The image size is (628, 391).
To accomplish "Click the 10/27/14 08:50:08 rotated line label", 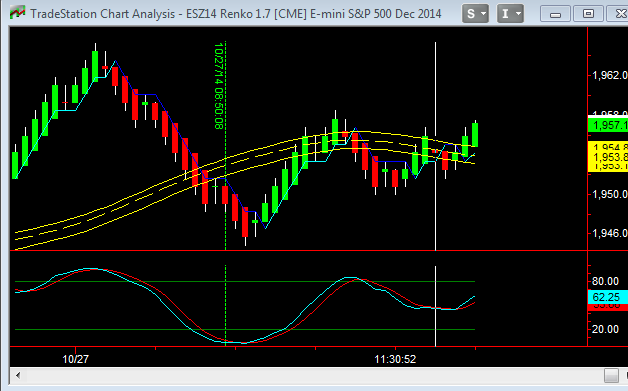I will 219,86.
